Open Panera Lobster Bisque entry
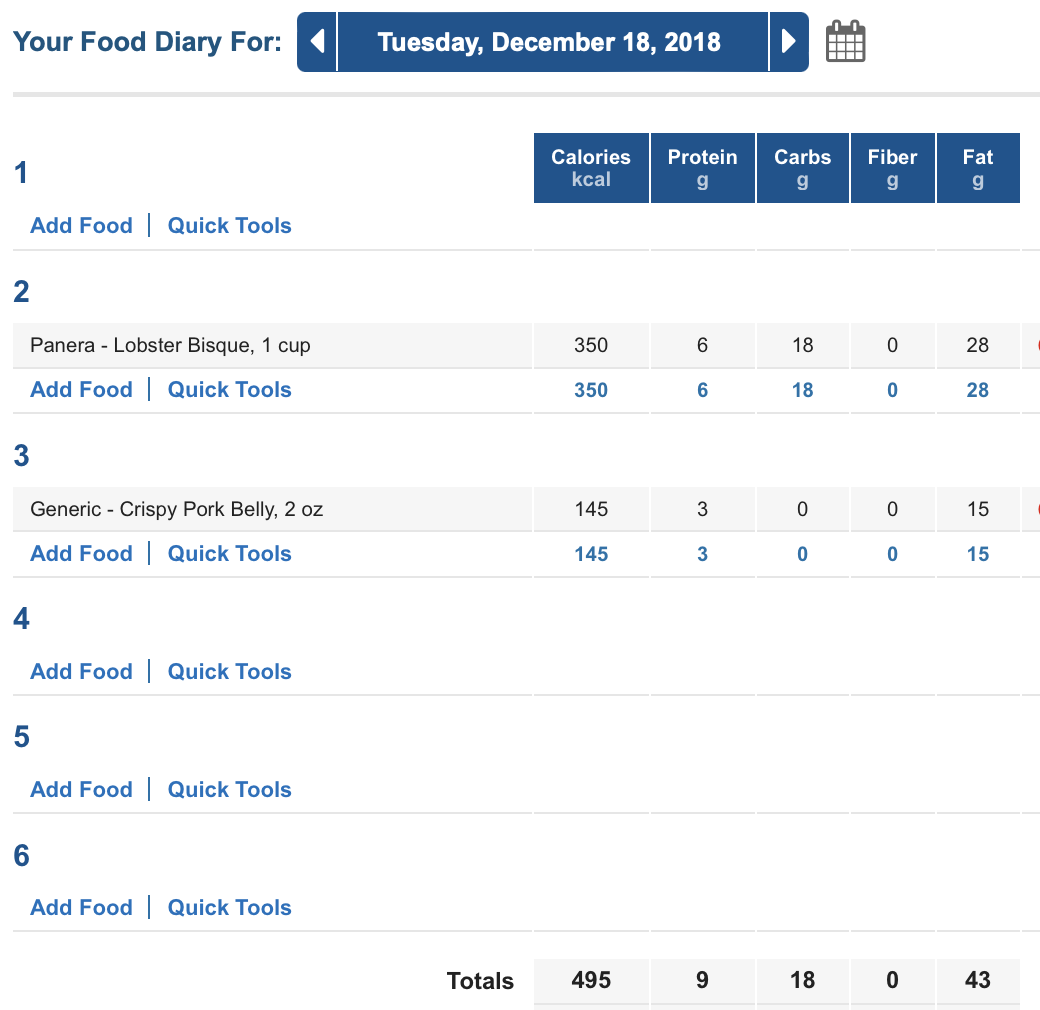 [170, 345]
